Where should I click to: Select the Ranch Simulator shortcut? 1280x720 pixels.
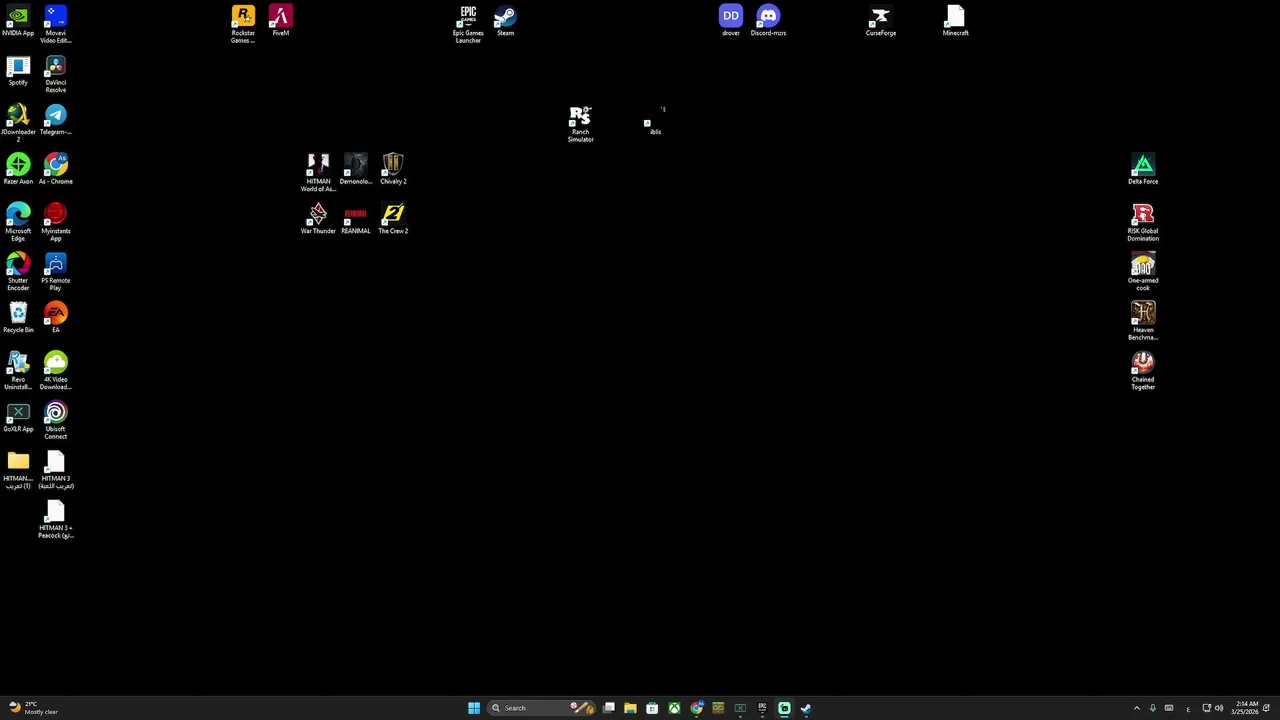pyautogui.click(x=580, y=124)
